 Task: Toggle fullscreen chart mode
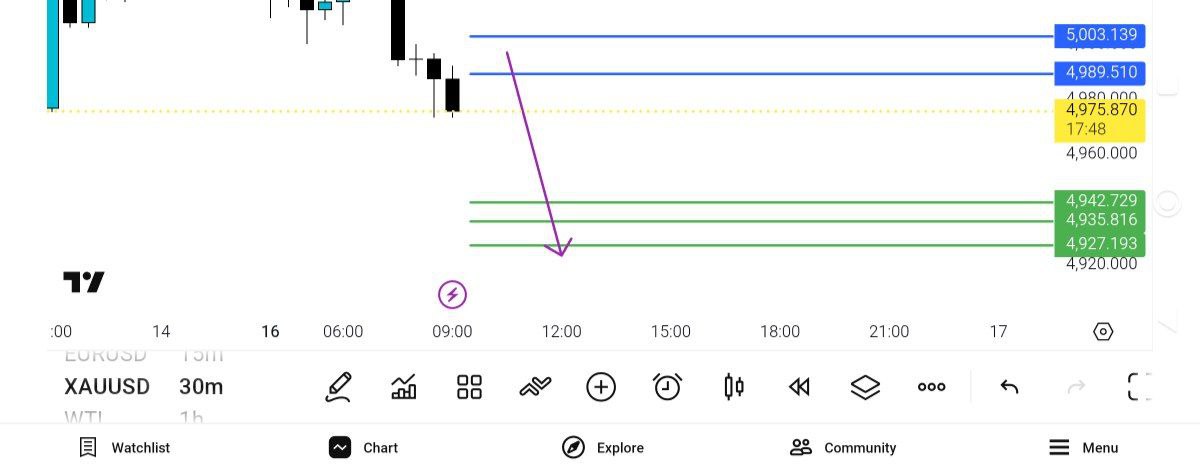pyautogui.click(x=1139, y=387)
